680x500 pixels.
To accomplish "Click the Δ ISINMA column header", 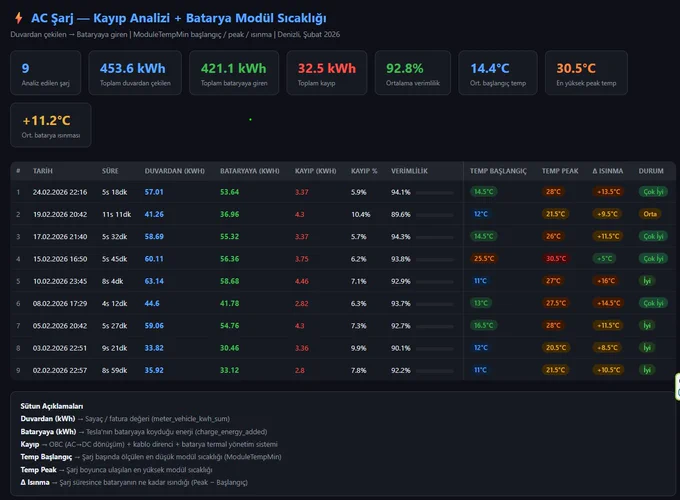I will pos(608,171).
